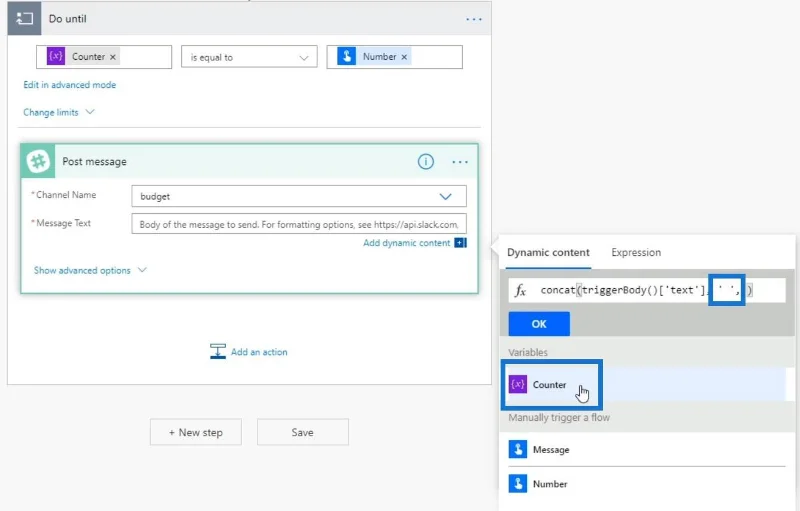Click the fx expression icon

point(520,290)
